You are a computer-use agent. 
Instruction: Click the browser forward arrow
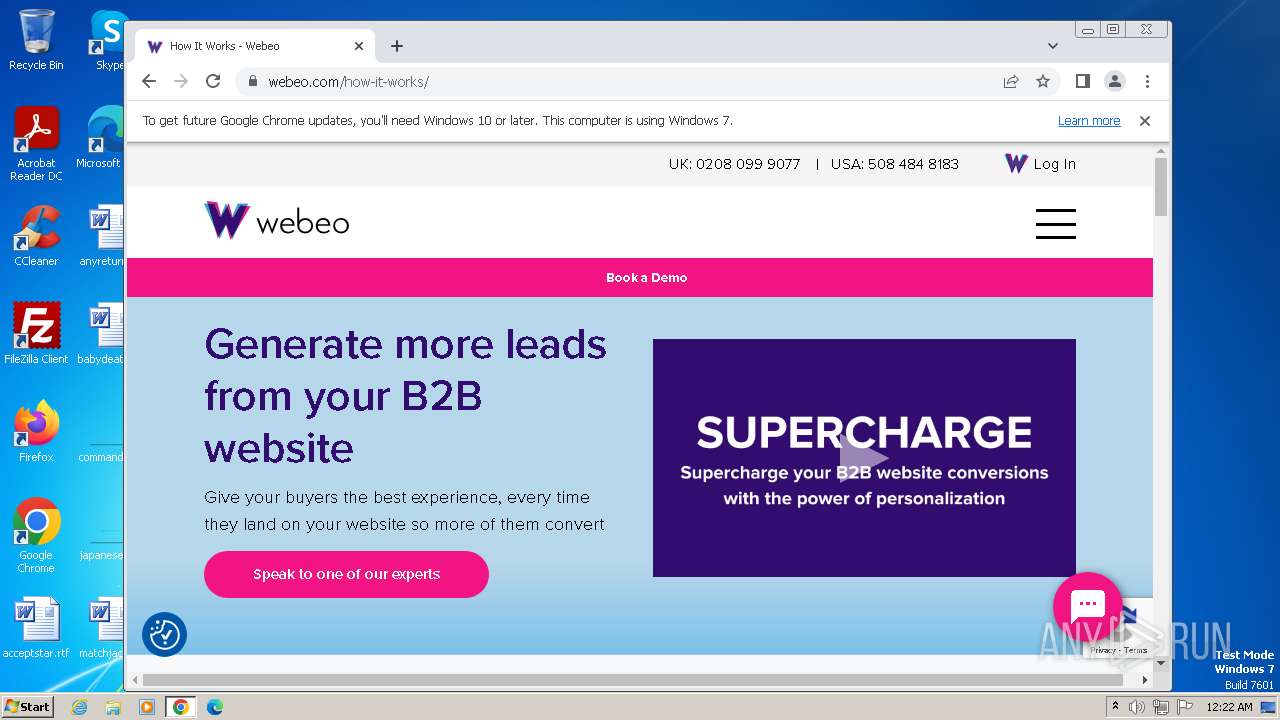click(x=181, y=81)
